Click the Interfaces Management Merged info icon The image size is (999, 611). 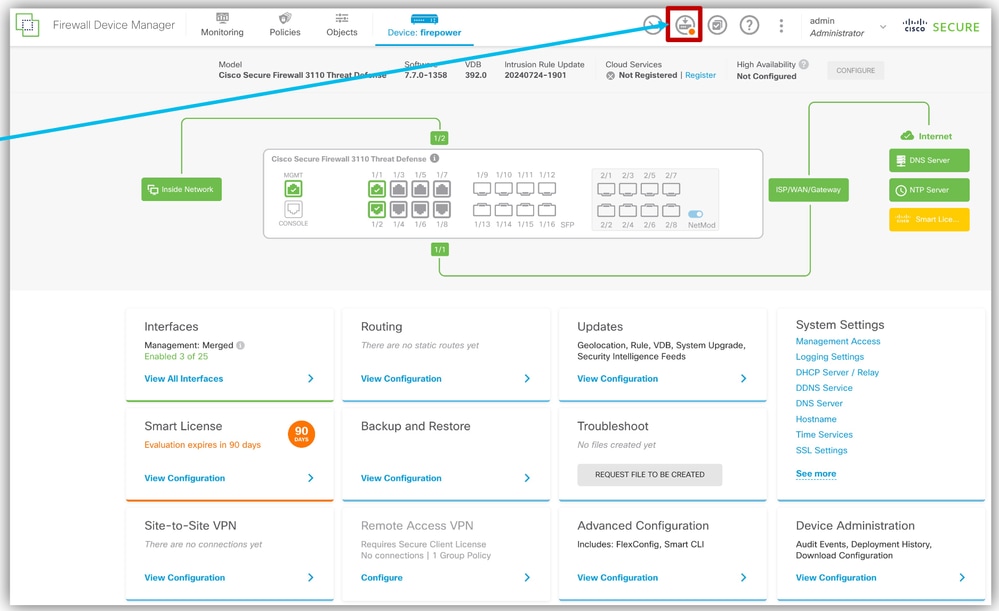(x=241, y=345)
